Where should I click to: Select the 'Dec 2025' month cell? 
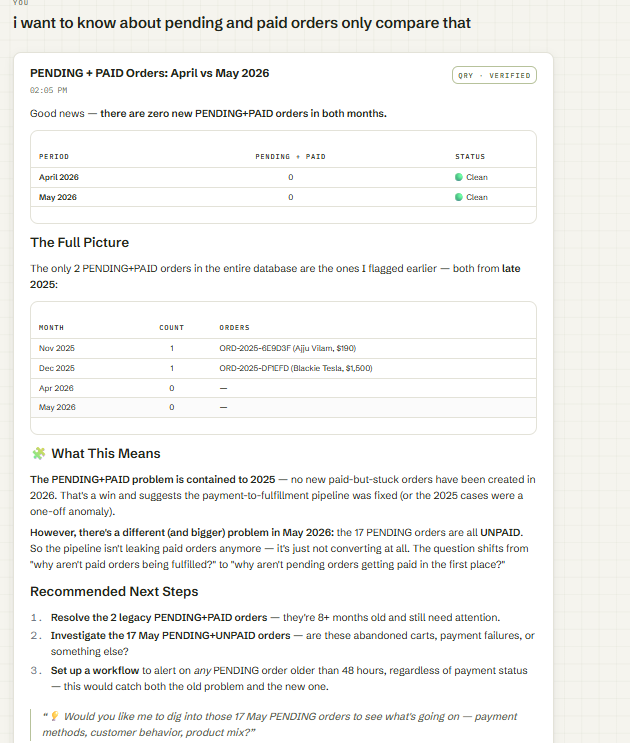57,368
